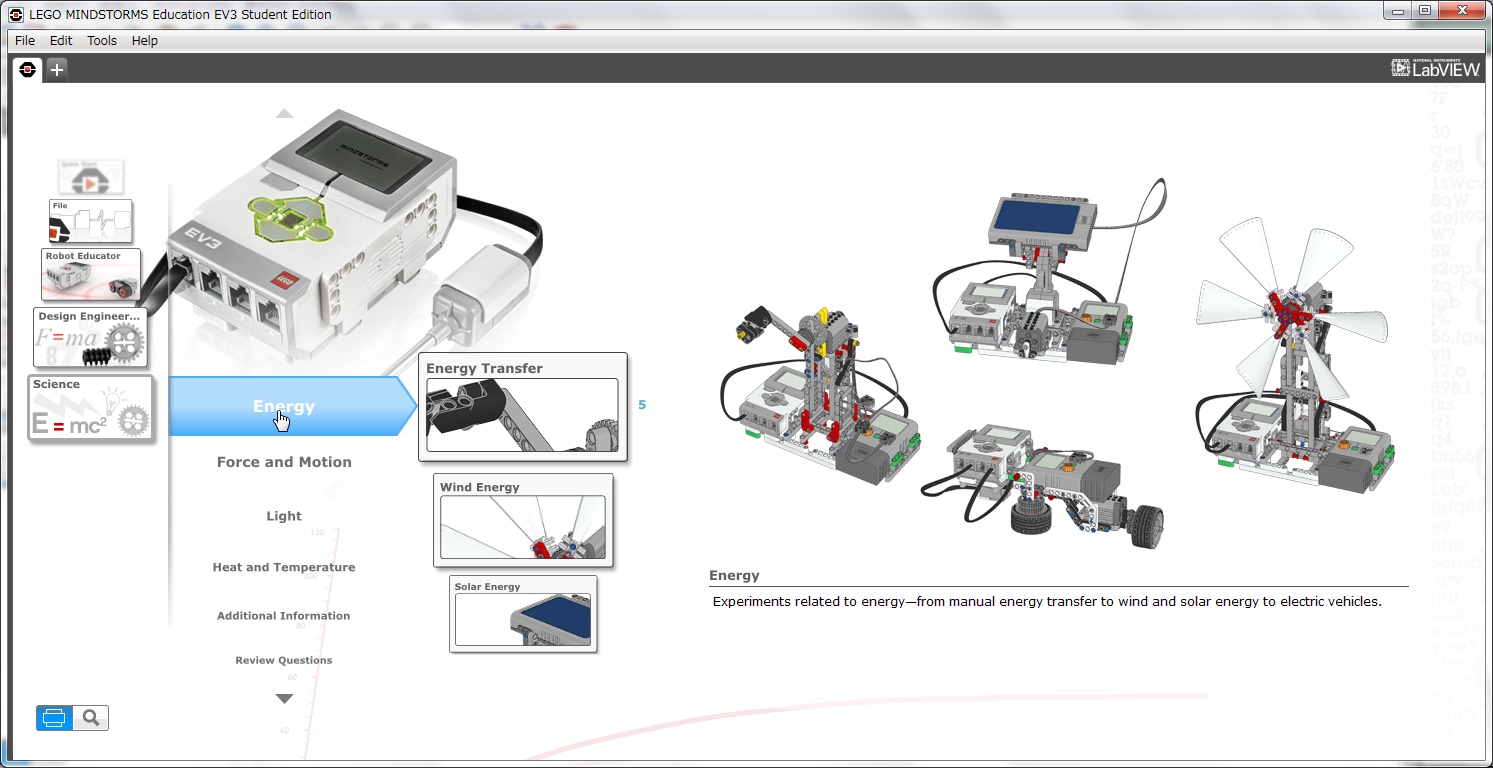Open the File sidebar category
The image size is (1493, 768).
(x=91, y=221)
